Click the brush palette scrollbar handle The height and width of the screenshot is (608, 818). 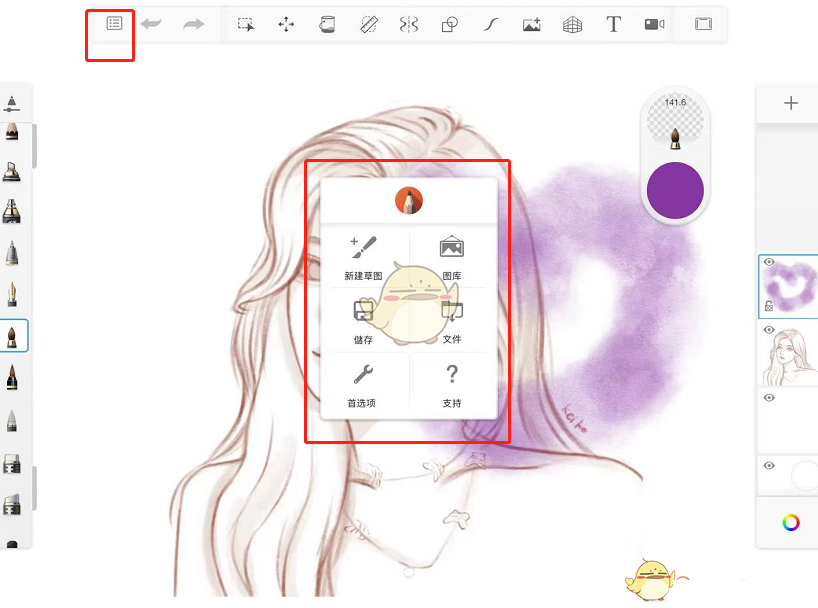coord(34,146)
